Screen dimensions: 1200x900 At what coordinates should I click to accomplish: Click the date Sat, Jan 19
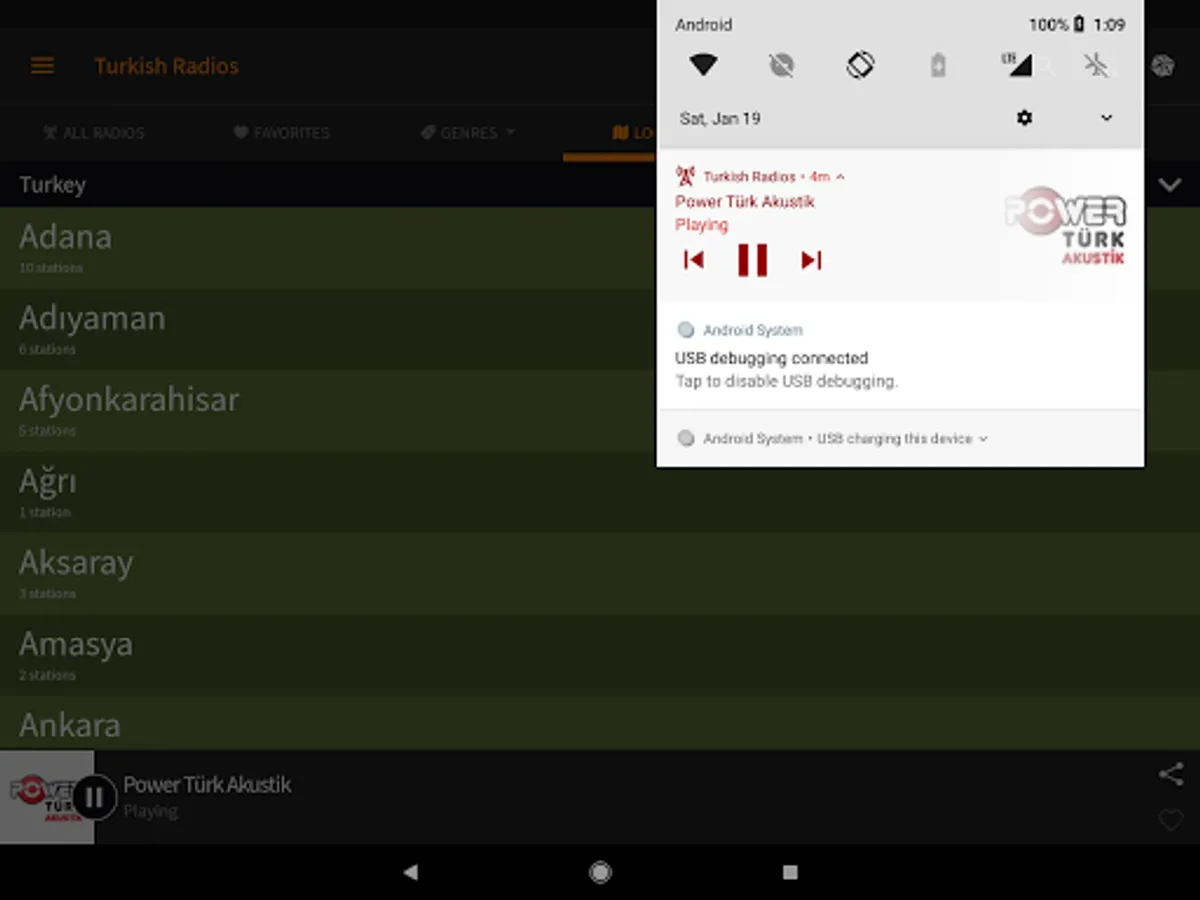coord(720,118)
